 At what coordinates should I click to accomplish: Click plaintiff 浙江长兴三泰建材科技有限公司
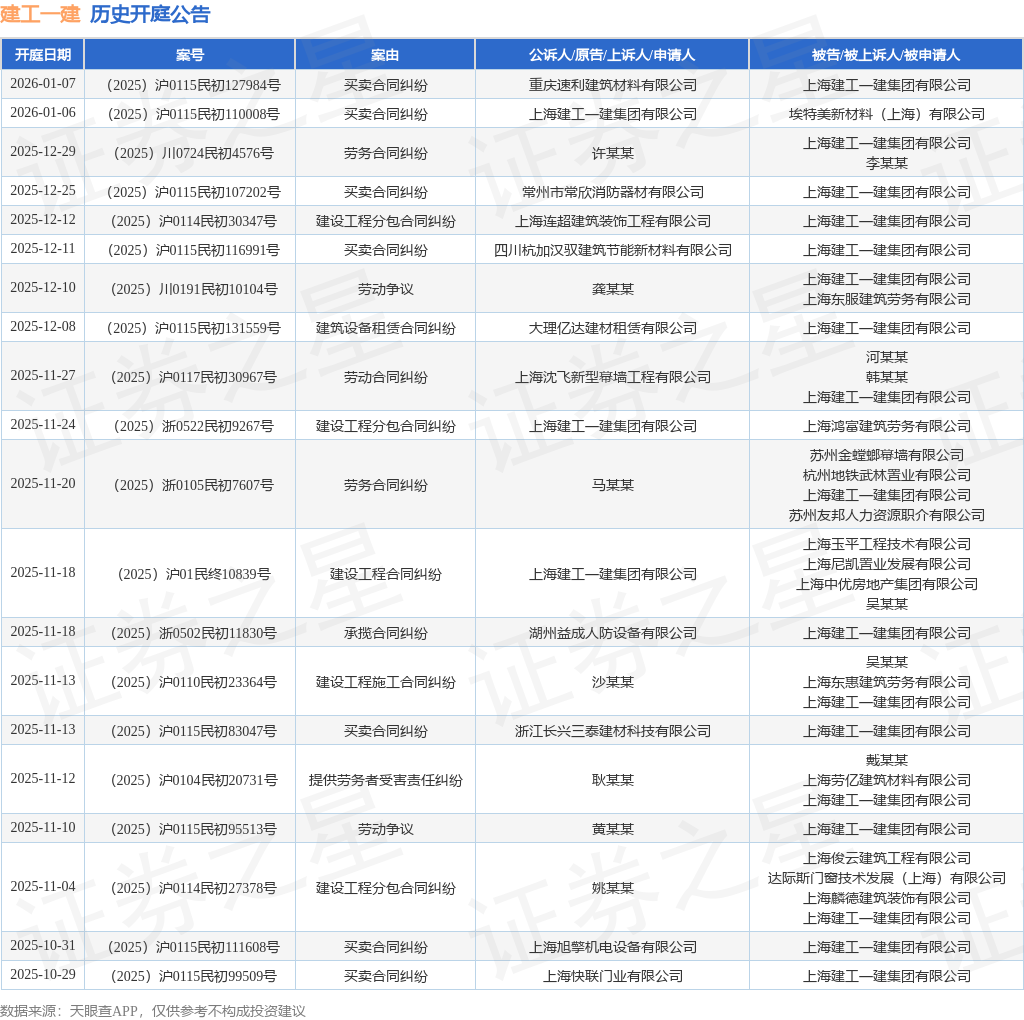[613, 731]
